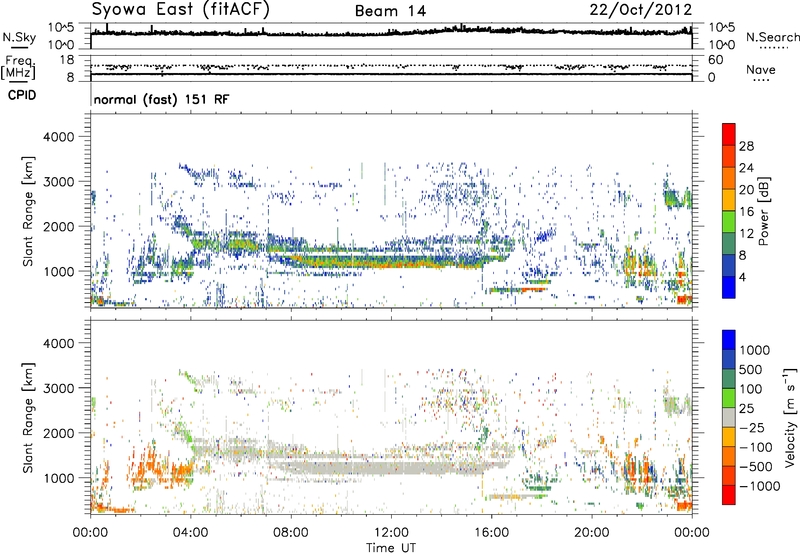Click the 'Nave' legend label
800x554 pixels.
pos(761,70)
